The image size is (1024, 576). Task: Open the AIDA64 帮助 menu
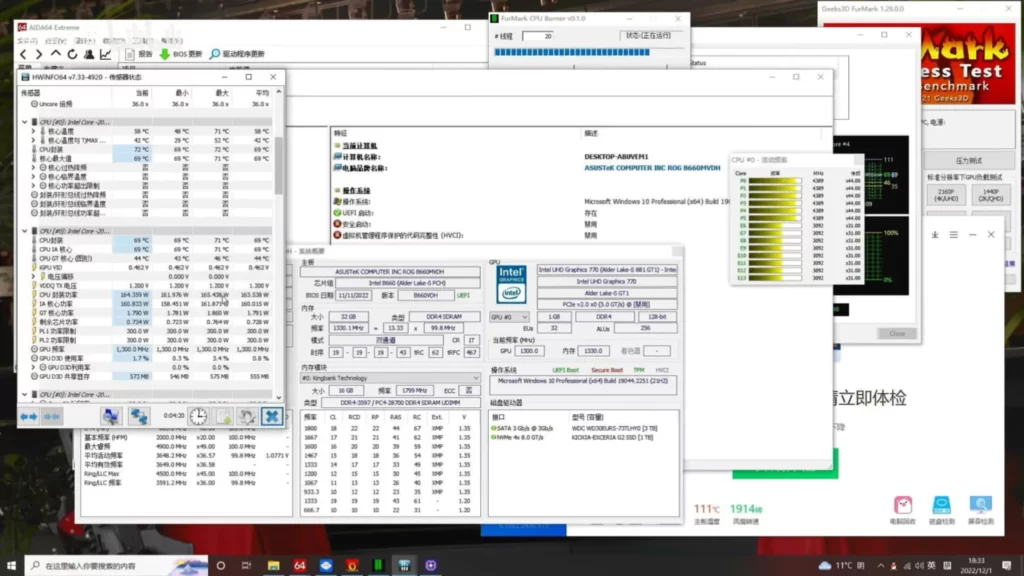click(x=171, y=41)
